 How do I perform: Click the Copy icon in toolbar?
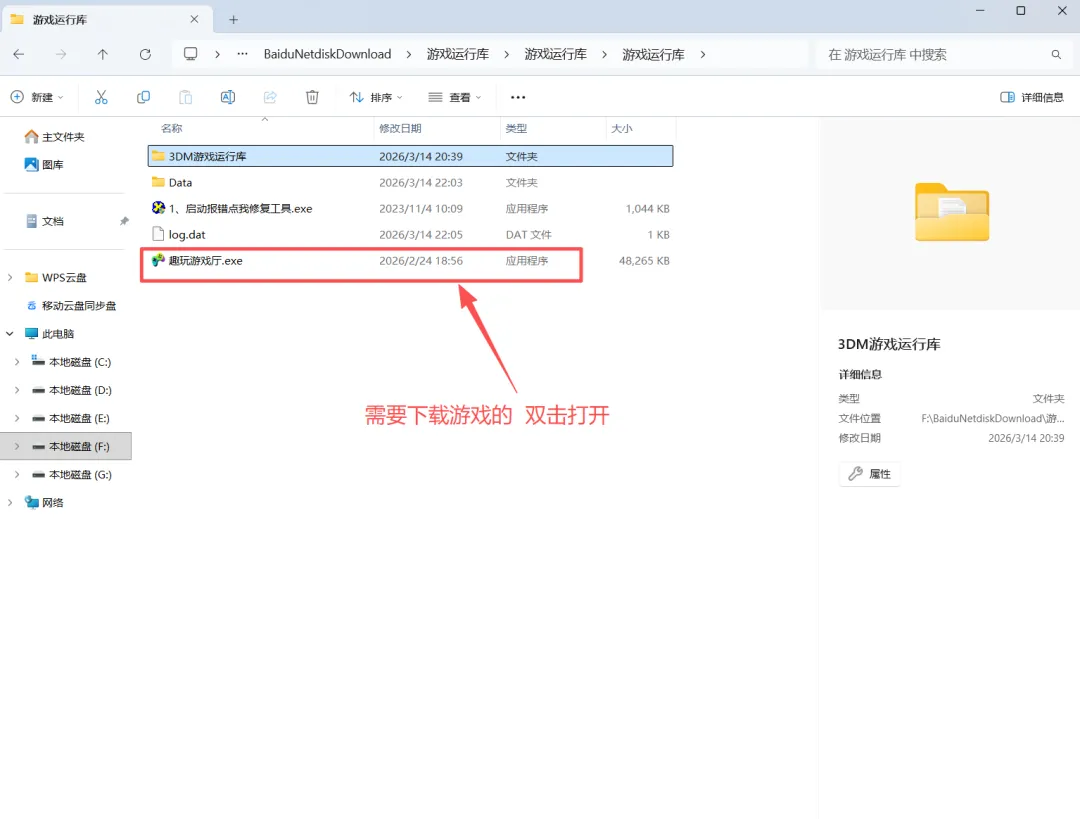tap(143, 97)
